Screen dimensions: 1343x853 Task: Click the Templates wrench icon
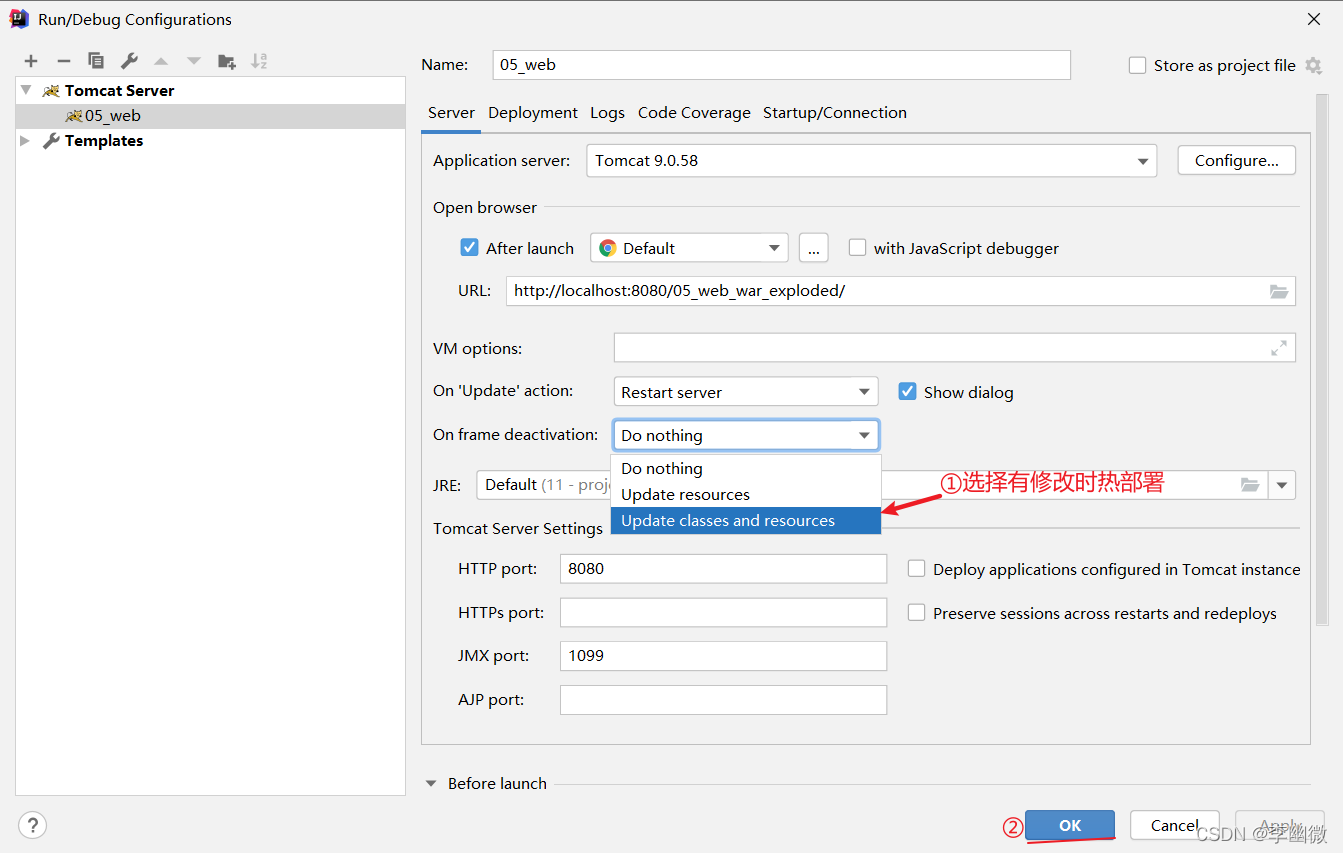pos(51,141)
